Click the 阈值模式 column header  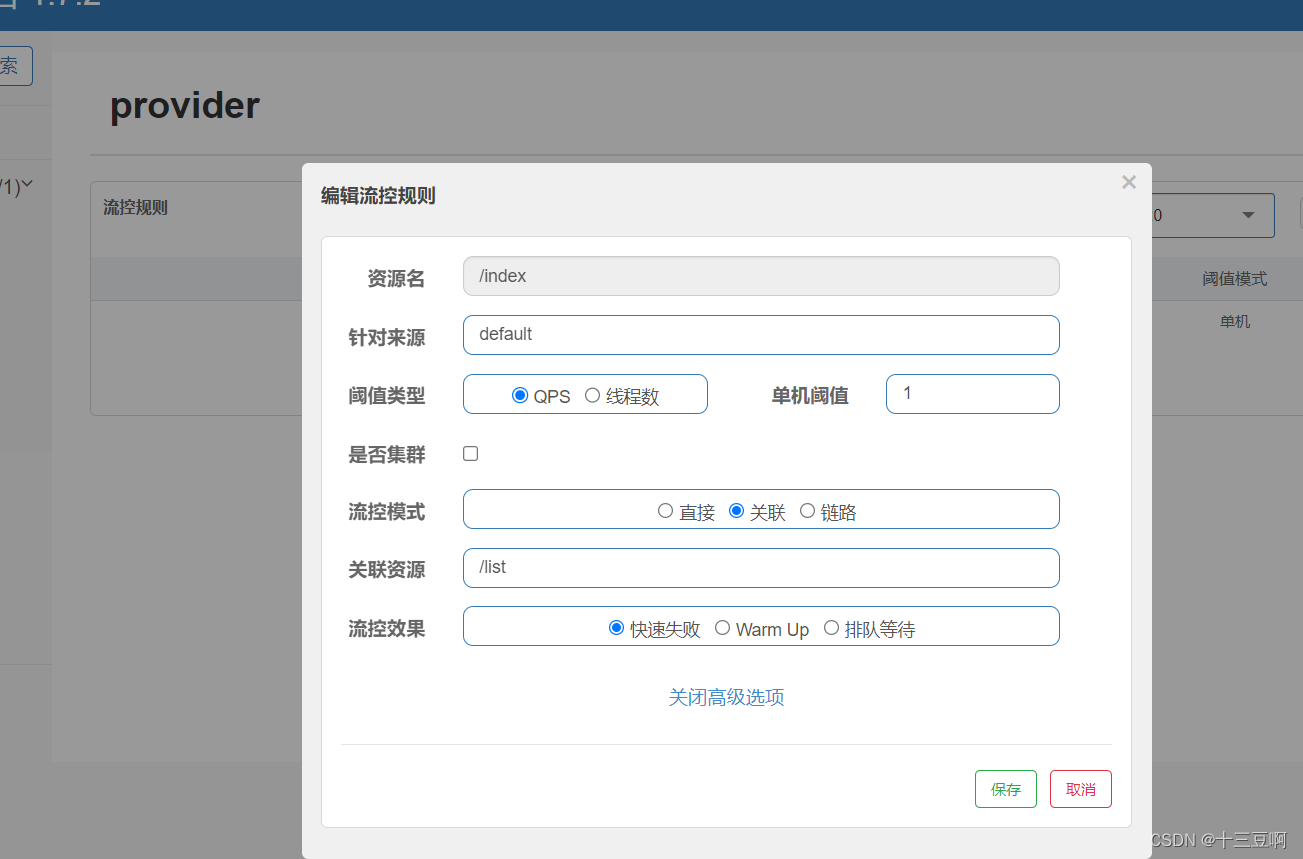(x=1235, y=279)
